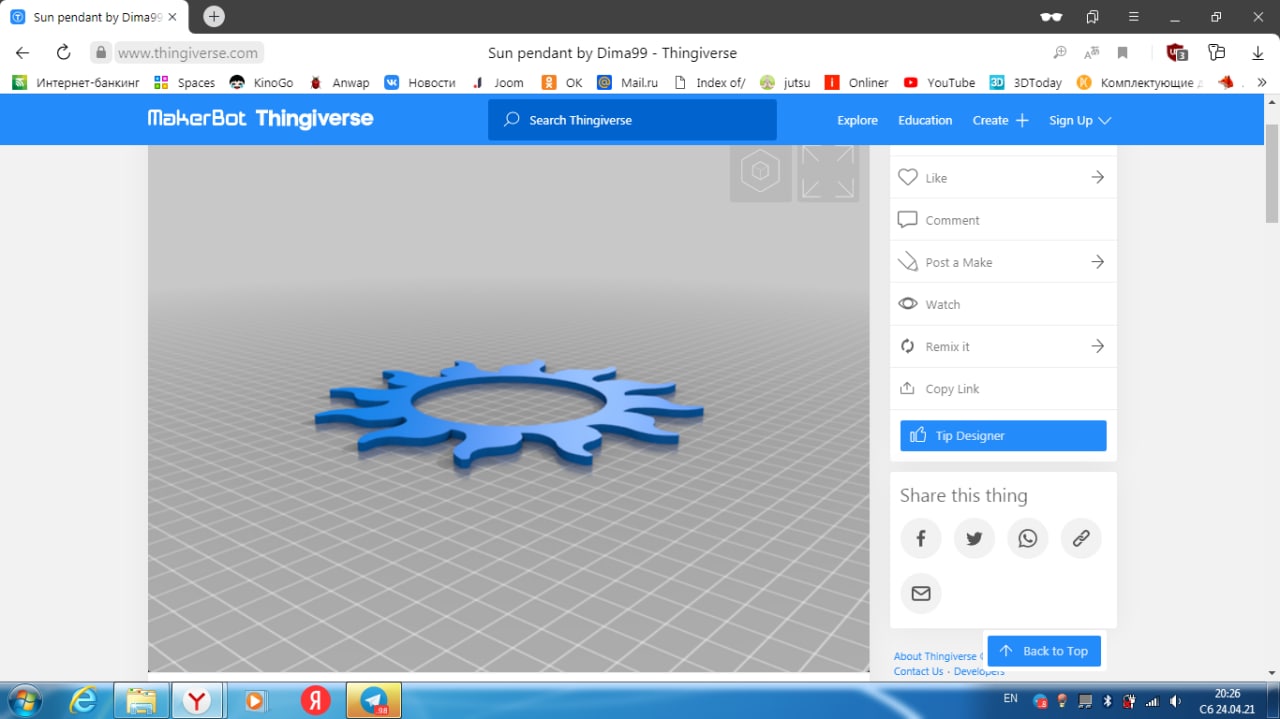Open the Explore menu item
The width and height of the screenshot is (1280, 719).
857,120
